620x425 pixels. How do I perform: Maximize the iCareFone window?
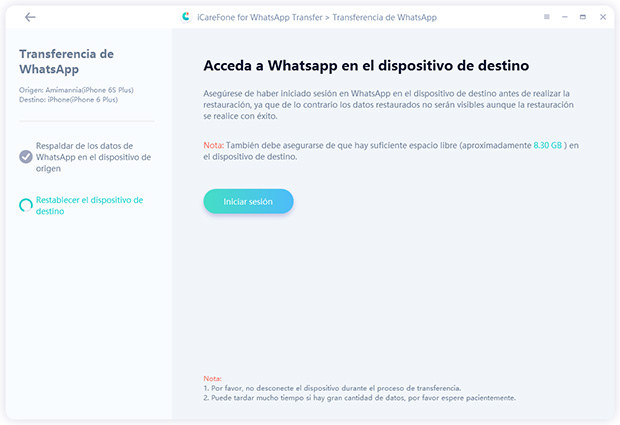[x=583, y=17]
